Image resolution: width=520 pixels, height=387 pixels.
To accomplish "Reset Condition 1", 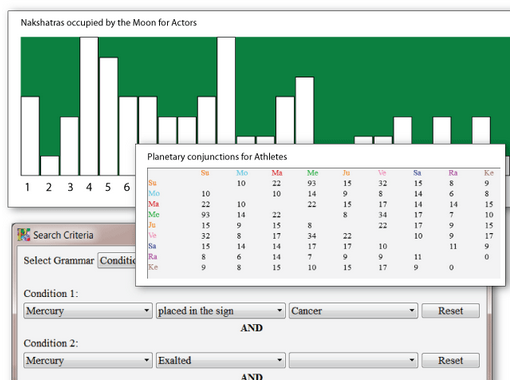I will [x=451, y=311].
